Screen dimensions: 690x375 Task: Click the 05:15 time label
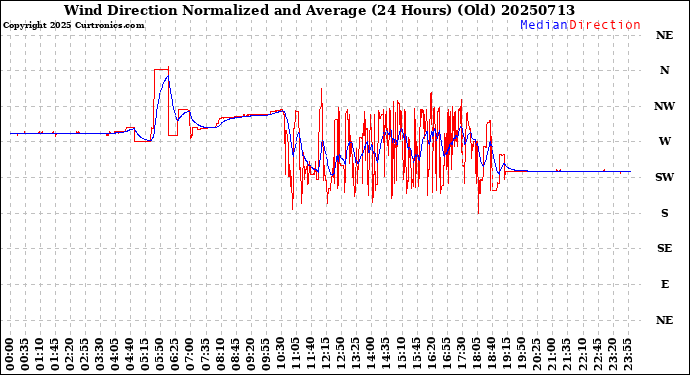coord(145,354)
